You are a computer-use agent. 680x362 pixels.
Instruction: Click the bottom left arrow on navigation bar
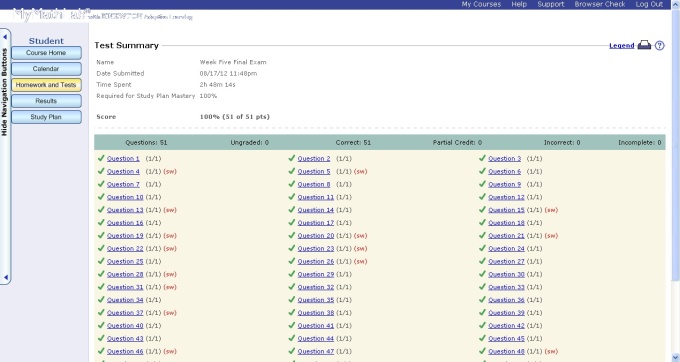tap(5, 277)
